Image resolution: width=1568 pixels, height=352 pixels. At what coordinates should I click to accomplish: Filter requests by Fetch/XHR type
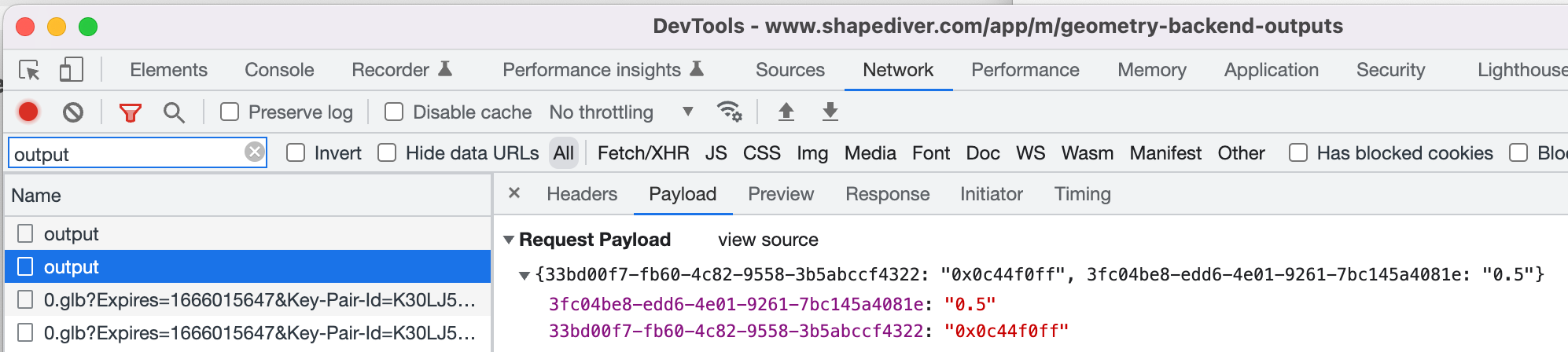pyautogui.click(x=642, y=153)
